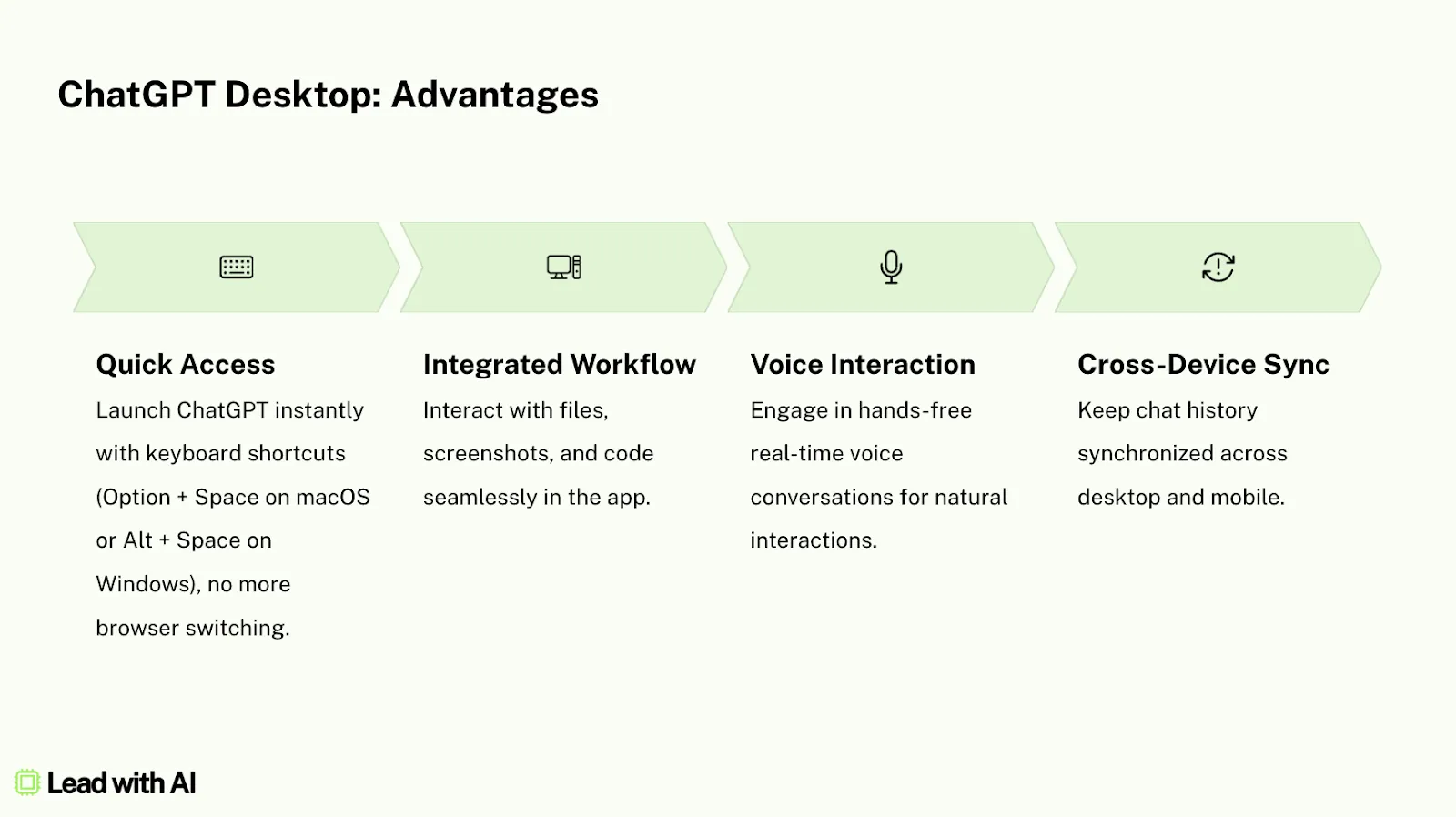Click the keyboard icon above Quick Access
Image resolution: width=1456 pixels, height=817 pixels.
click(x=237, y=267)
